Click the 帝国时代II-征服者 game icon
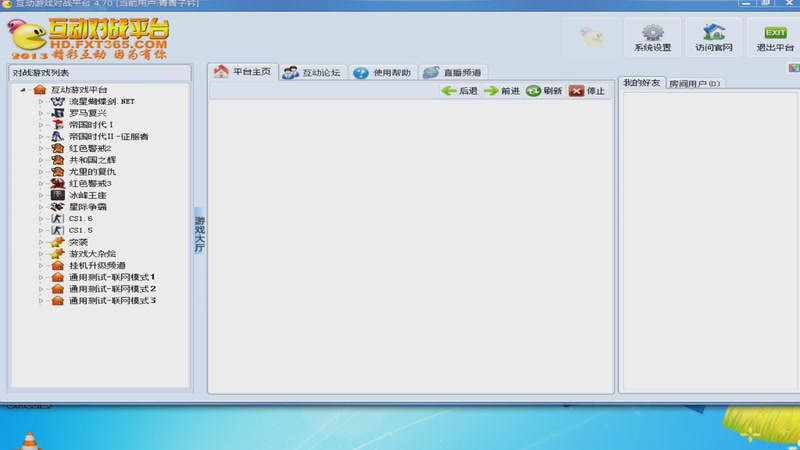Screen dimensions: 800x450 58,136
